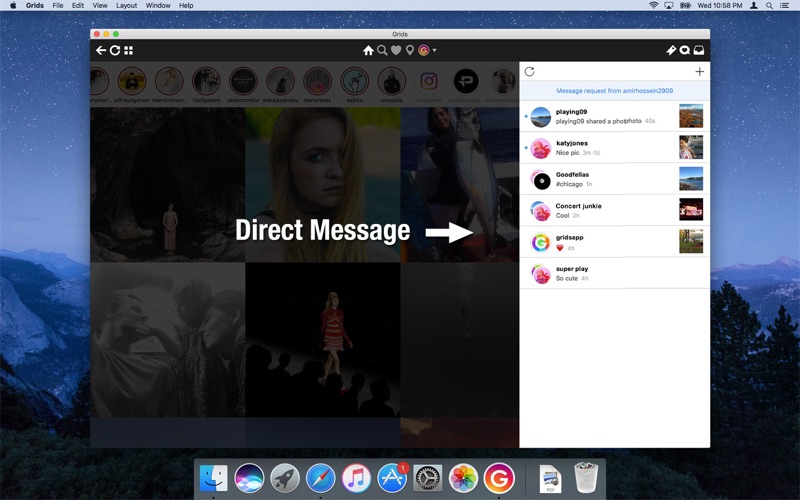Open Spotlight search in menu bar
This screenshot has height=500, width=800.
point(769,6)
